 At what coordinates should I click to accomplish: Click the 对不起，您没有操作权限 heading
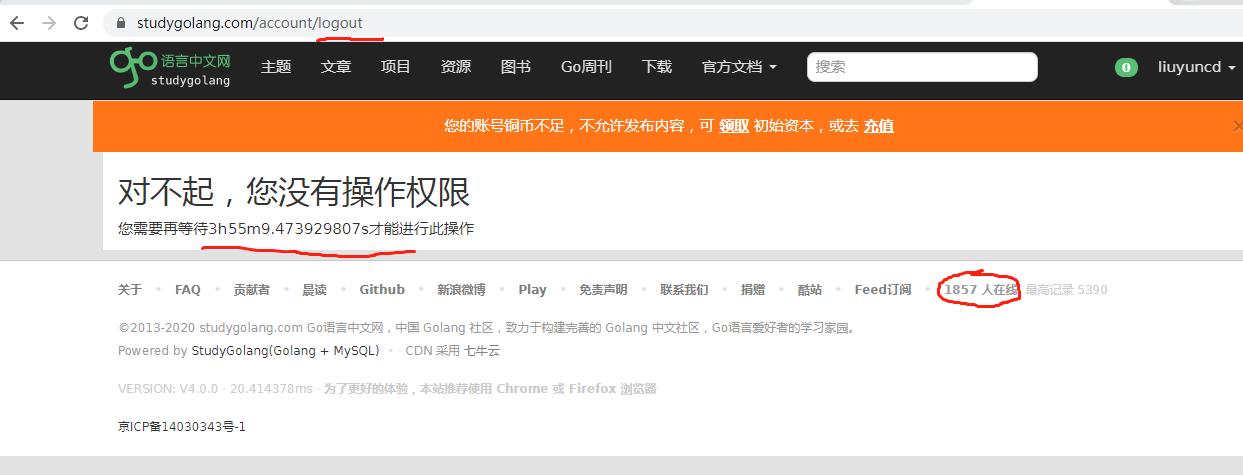[x=294, y=192]
